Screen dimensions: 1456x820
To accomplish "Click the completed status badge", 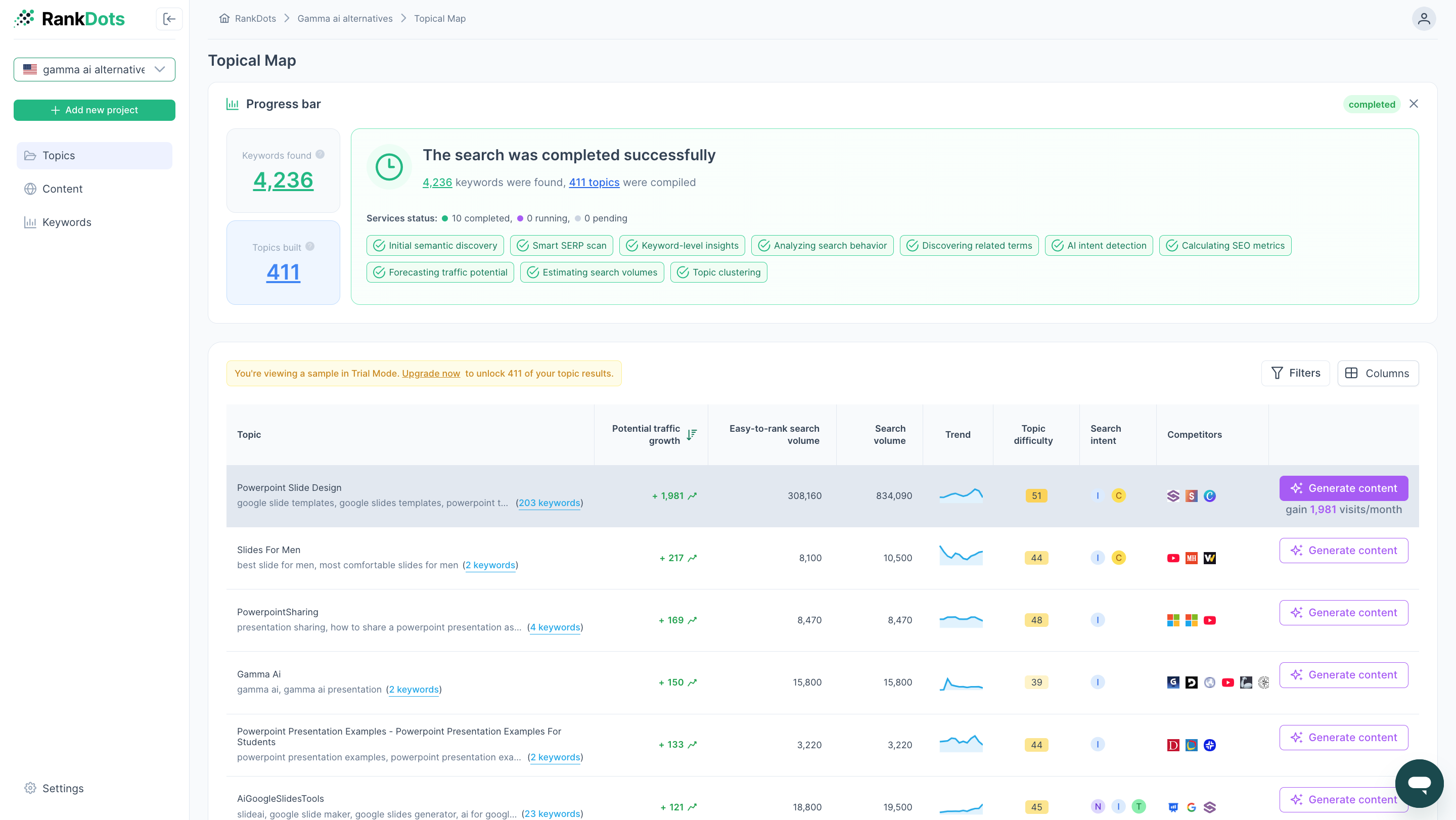I will click(x=1371, y=104).
